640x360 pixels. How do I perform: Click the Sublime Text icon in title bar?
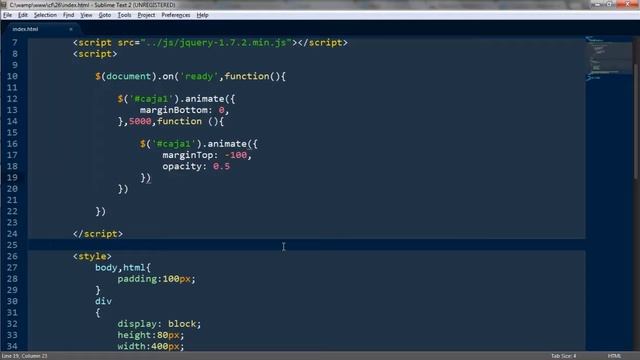click(4, 4)
